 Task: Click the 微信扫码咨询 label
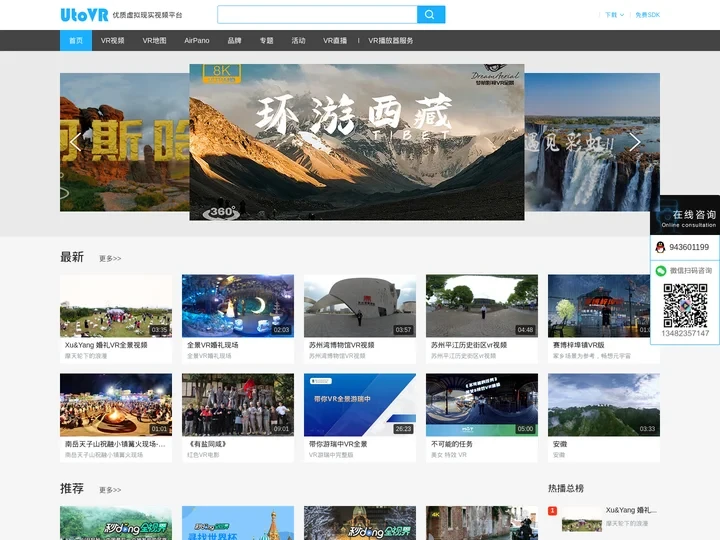[x=691, y=271]
